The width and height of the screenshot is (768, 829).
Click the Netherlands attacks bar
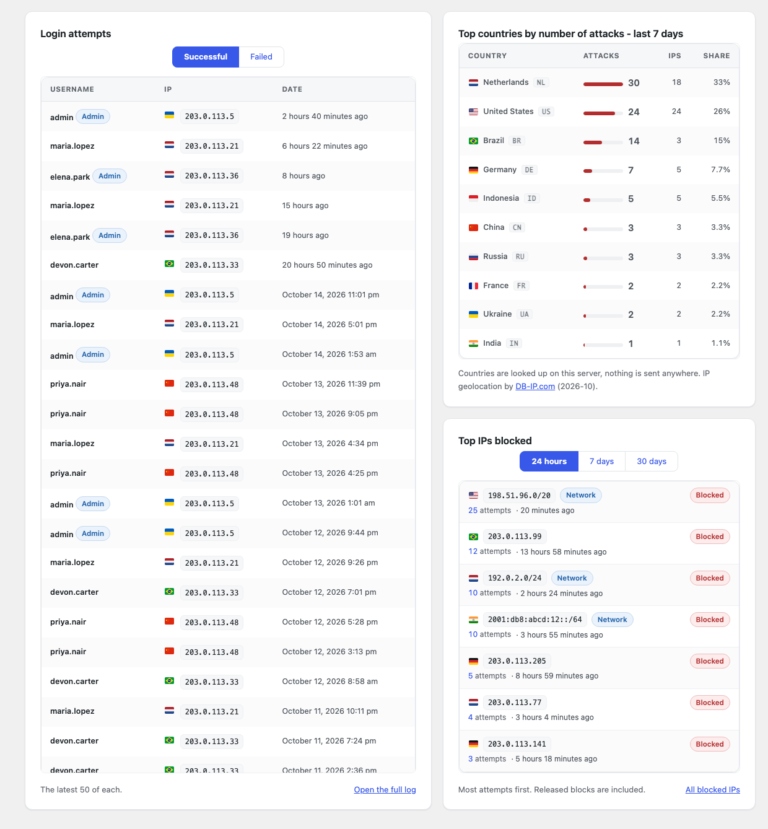click(x=603, y=84)
